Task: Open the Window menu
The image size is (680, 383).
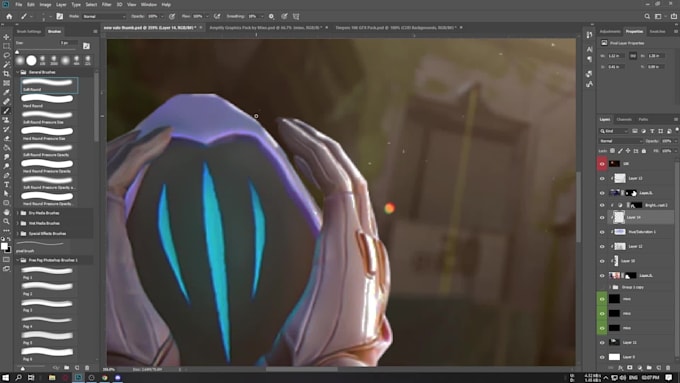Action: (x=149, y=4)
